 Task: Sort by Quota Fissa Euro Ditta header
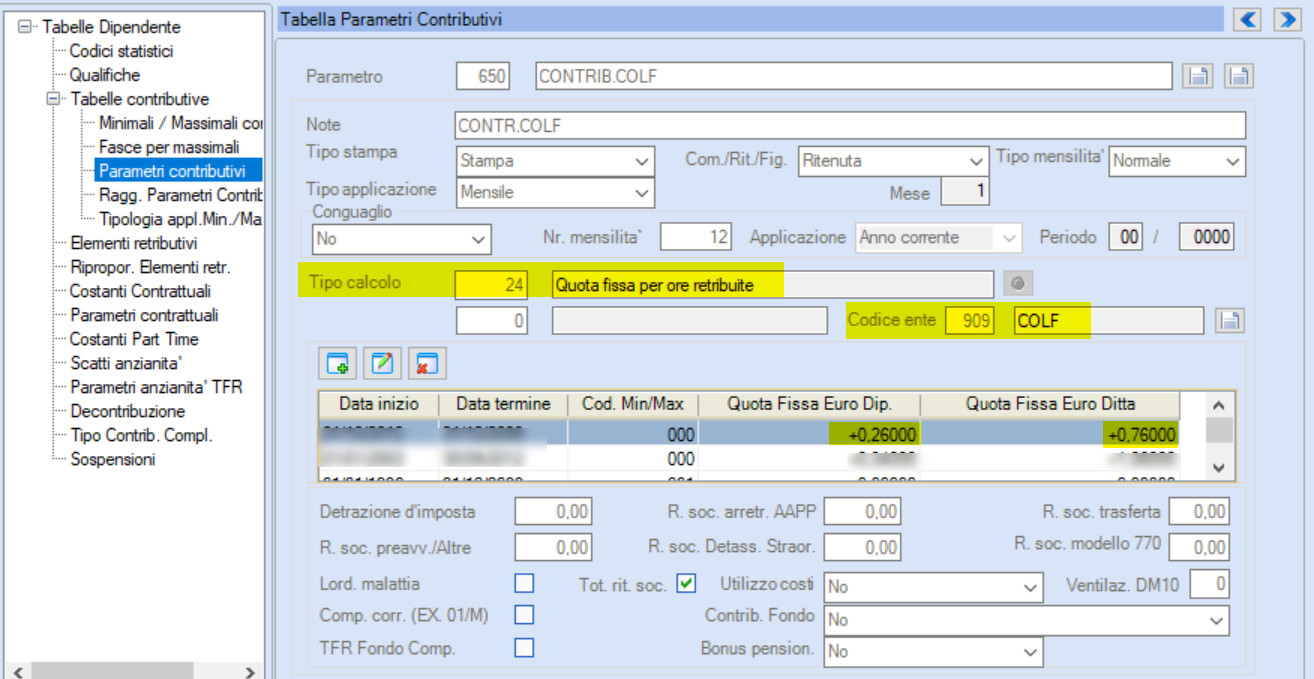1049,405
